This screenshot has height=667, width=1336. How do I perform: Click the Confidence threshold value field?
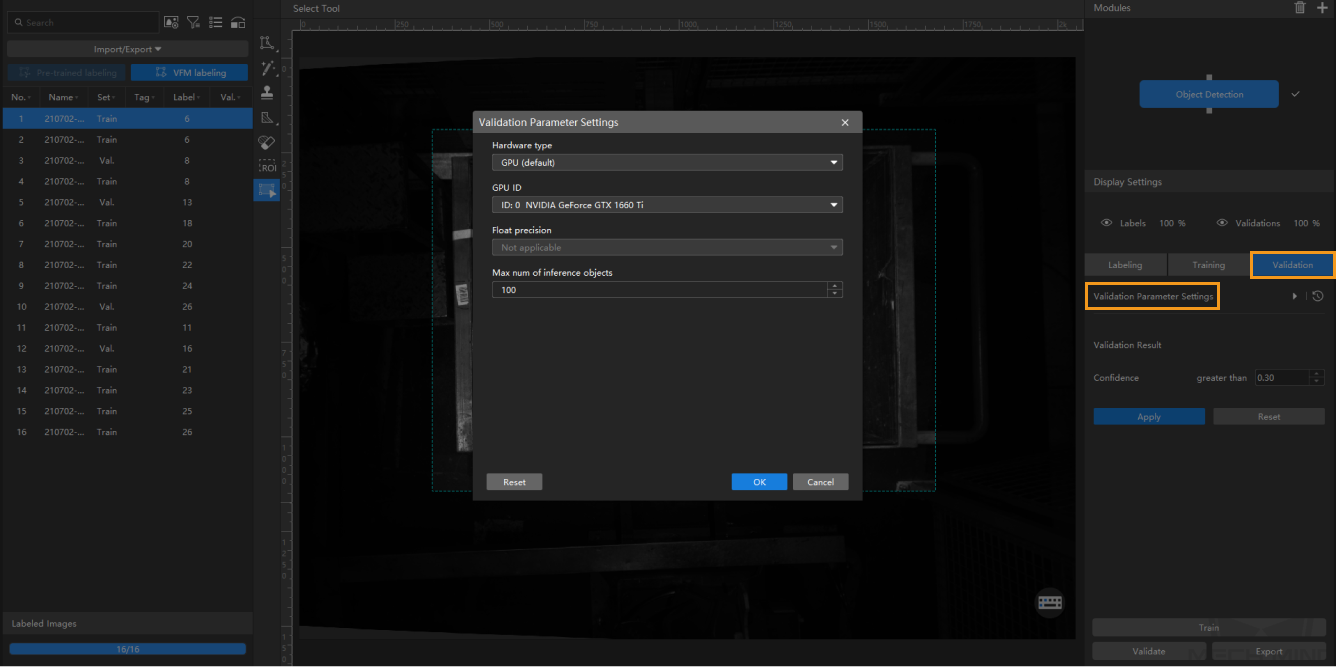(x=1281, y=378)
